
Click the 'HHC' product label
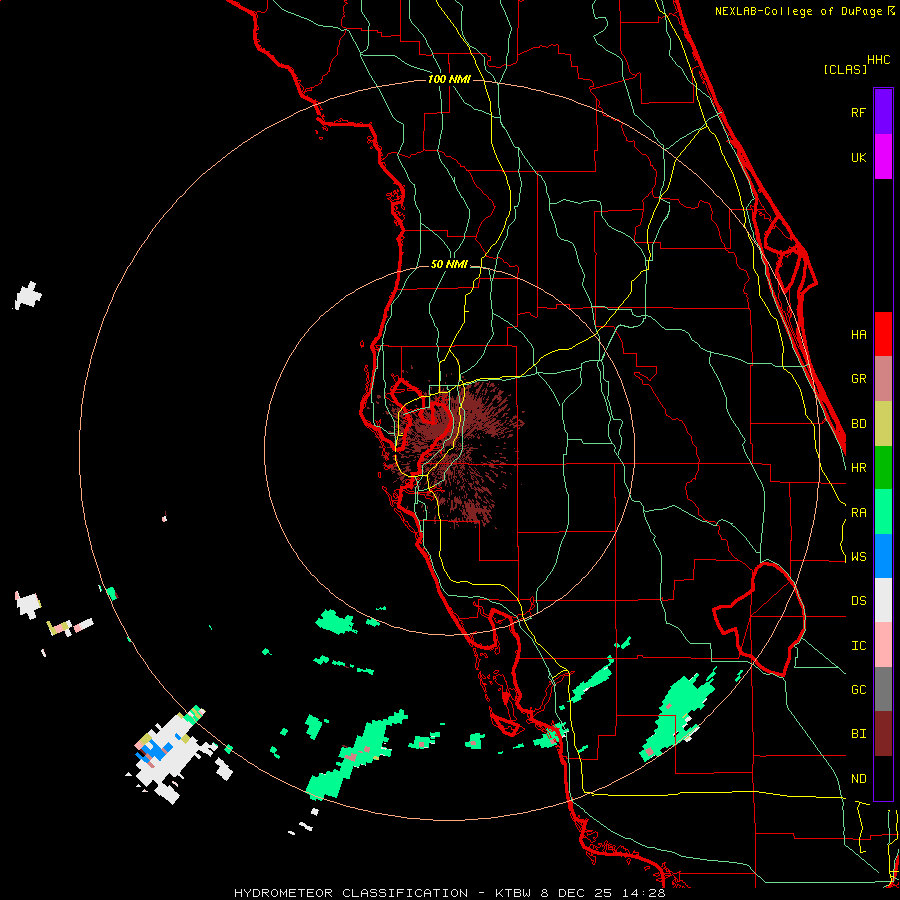tap(879, 60)
